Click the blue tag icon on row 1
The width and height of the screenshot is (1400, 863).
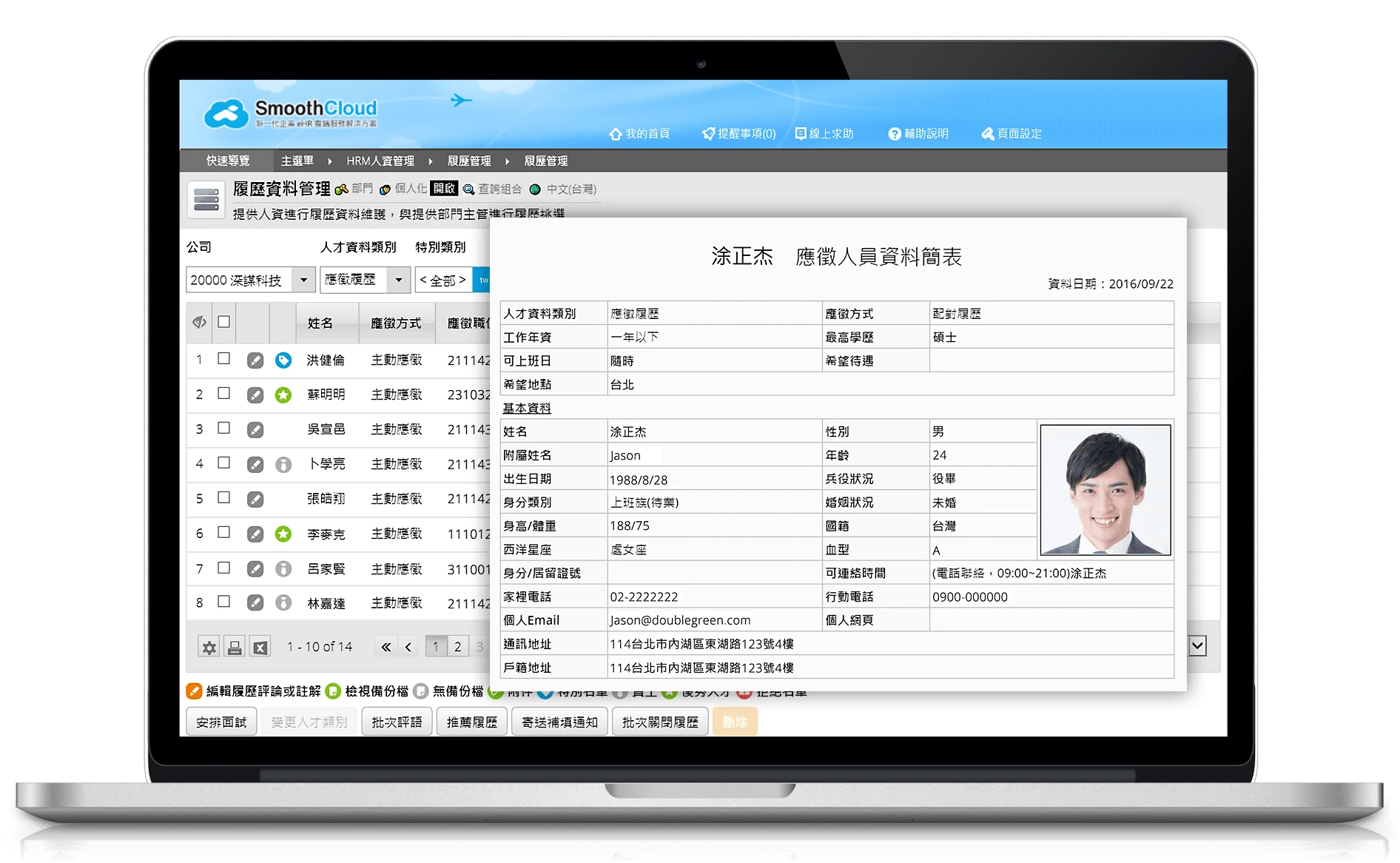point(283,360)
